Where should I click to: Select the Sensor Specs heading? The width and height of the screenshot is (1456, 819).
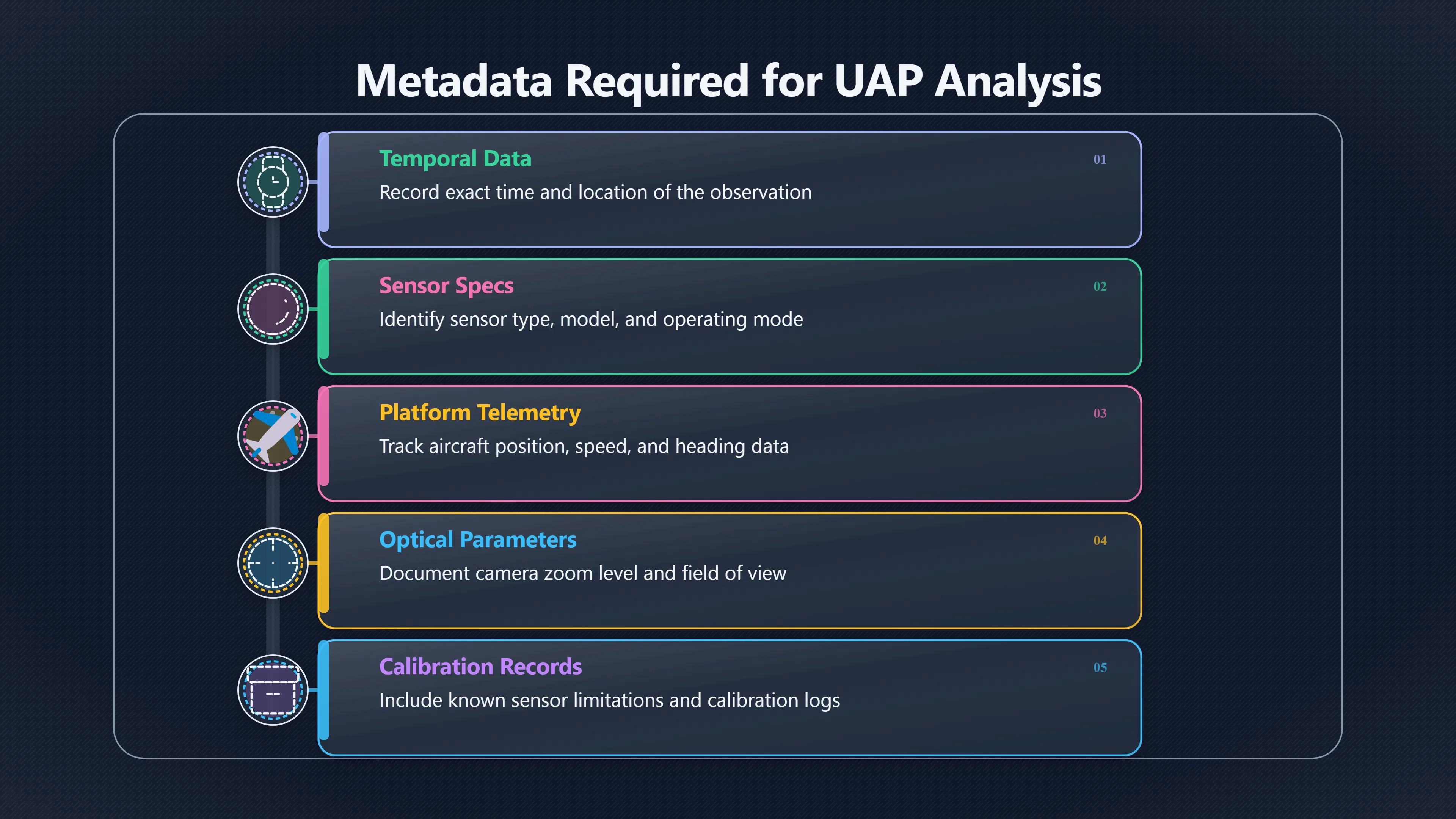[446, 286]
